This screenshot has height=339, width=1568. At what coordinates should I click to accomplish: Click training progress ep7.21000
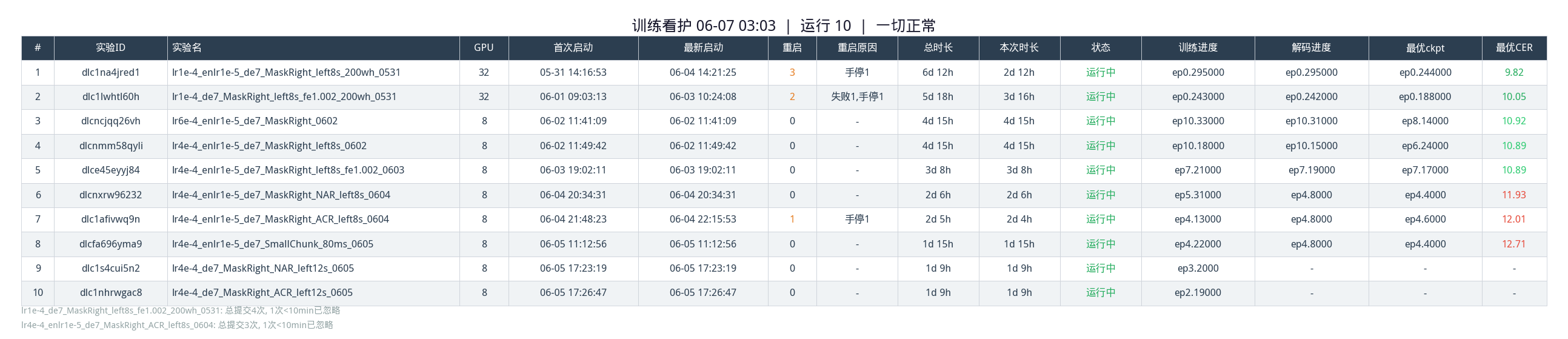pyautogui.click(x=1197, y=170)
